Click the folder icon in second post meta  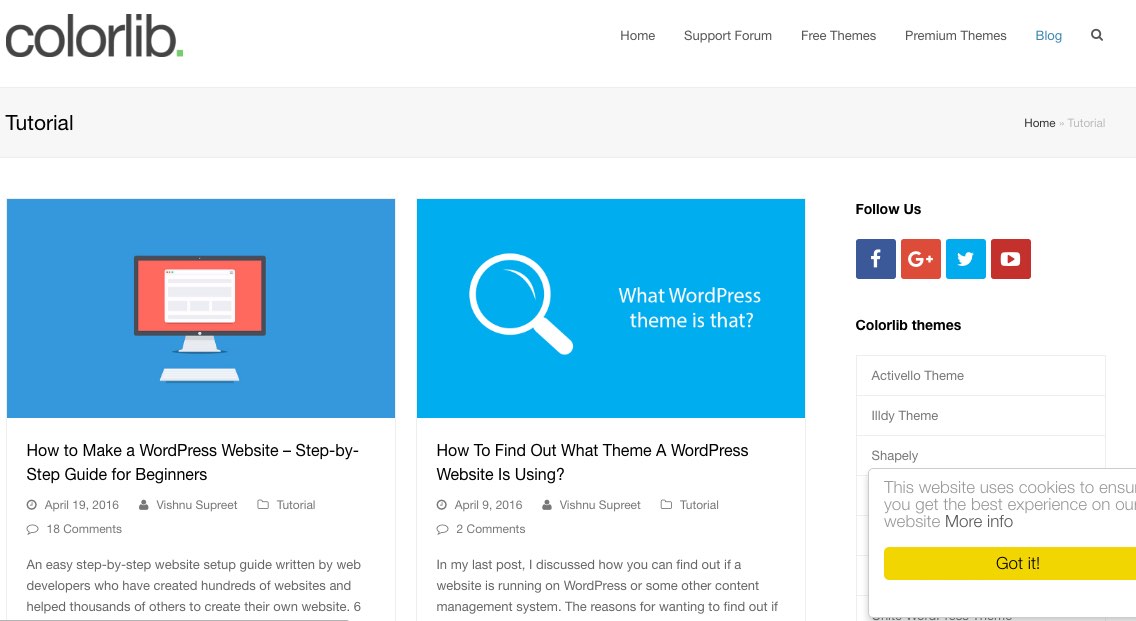pyautogui.click(x=666, y=504)
